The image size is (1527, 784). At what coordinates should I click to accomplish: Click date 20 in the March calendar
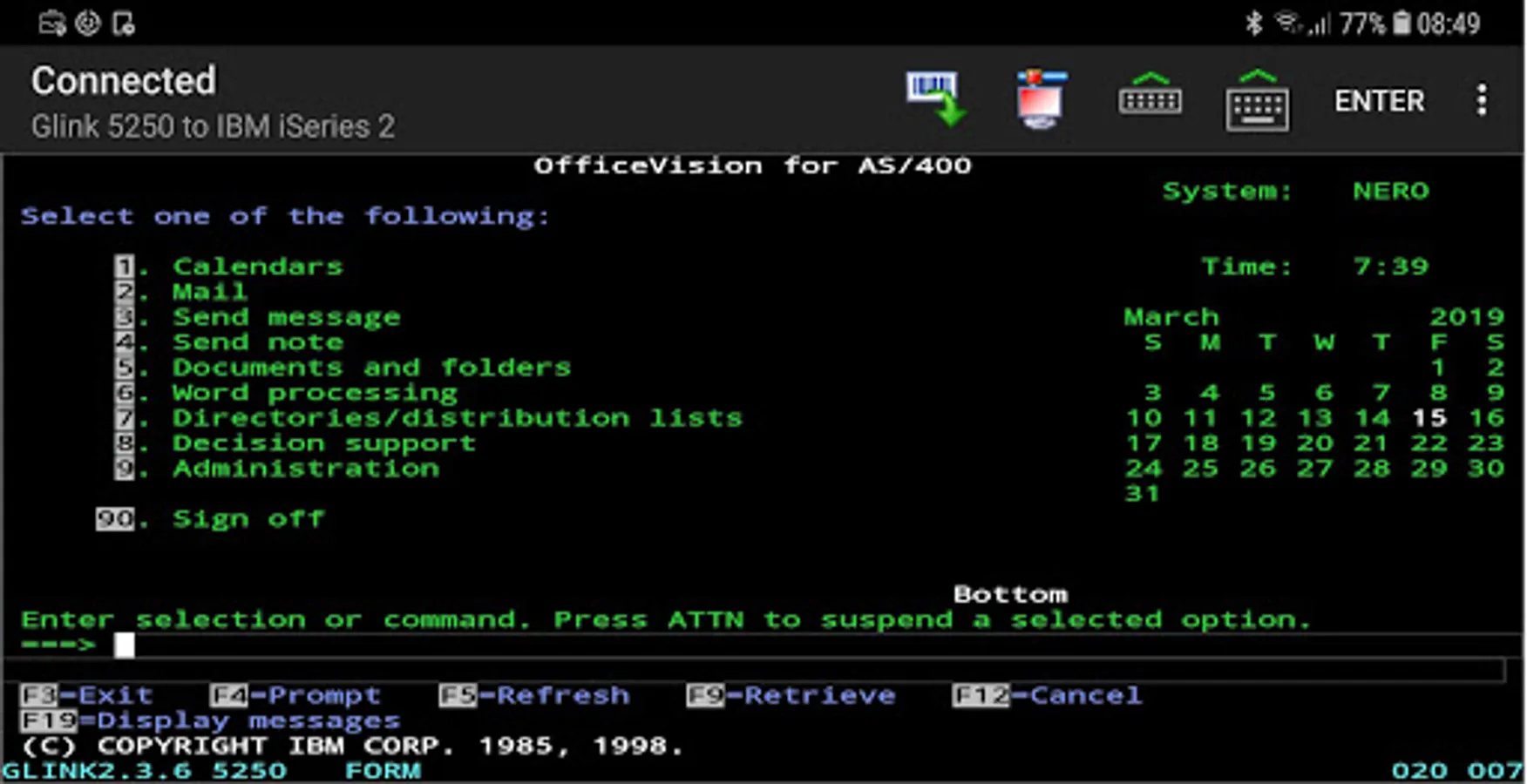point(1314,443)
